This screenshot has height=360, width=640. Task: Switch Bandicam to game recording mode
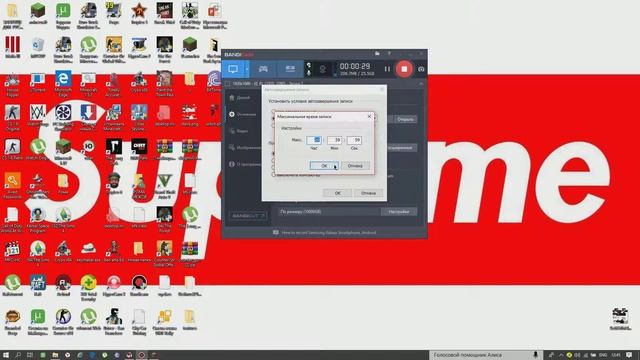coord(263,69)
